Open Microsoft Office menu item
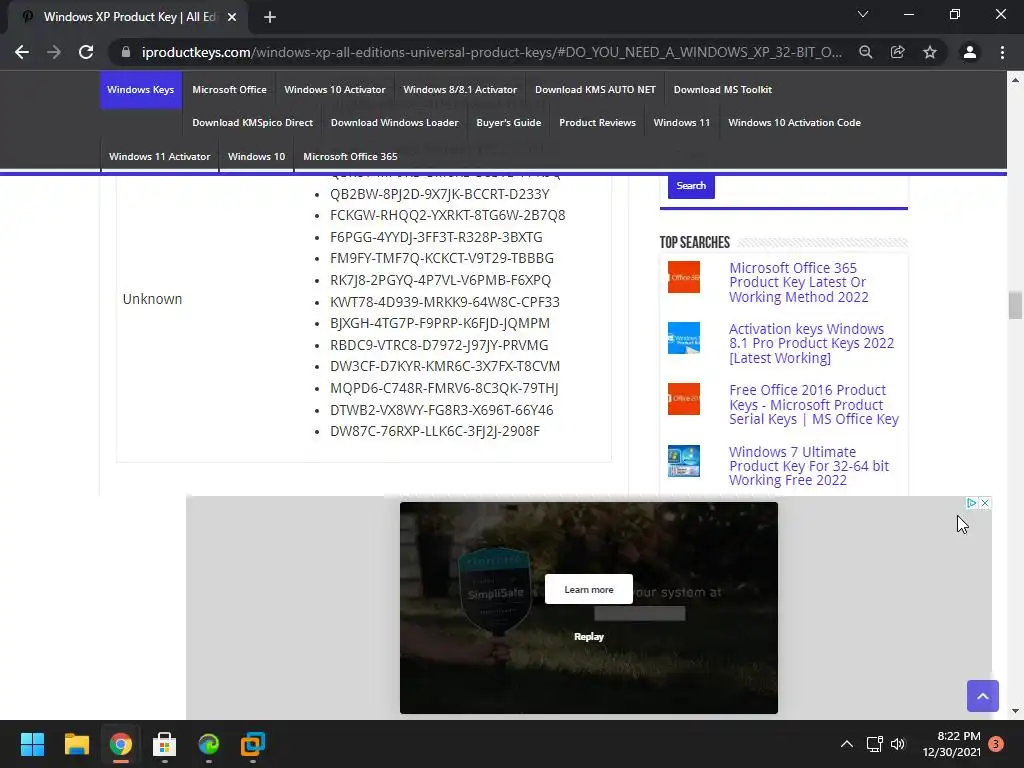Viewport: 1024px width, 768px height. (229, 89)
